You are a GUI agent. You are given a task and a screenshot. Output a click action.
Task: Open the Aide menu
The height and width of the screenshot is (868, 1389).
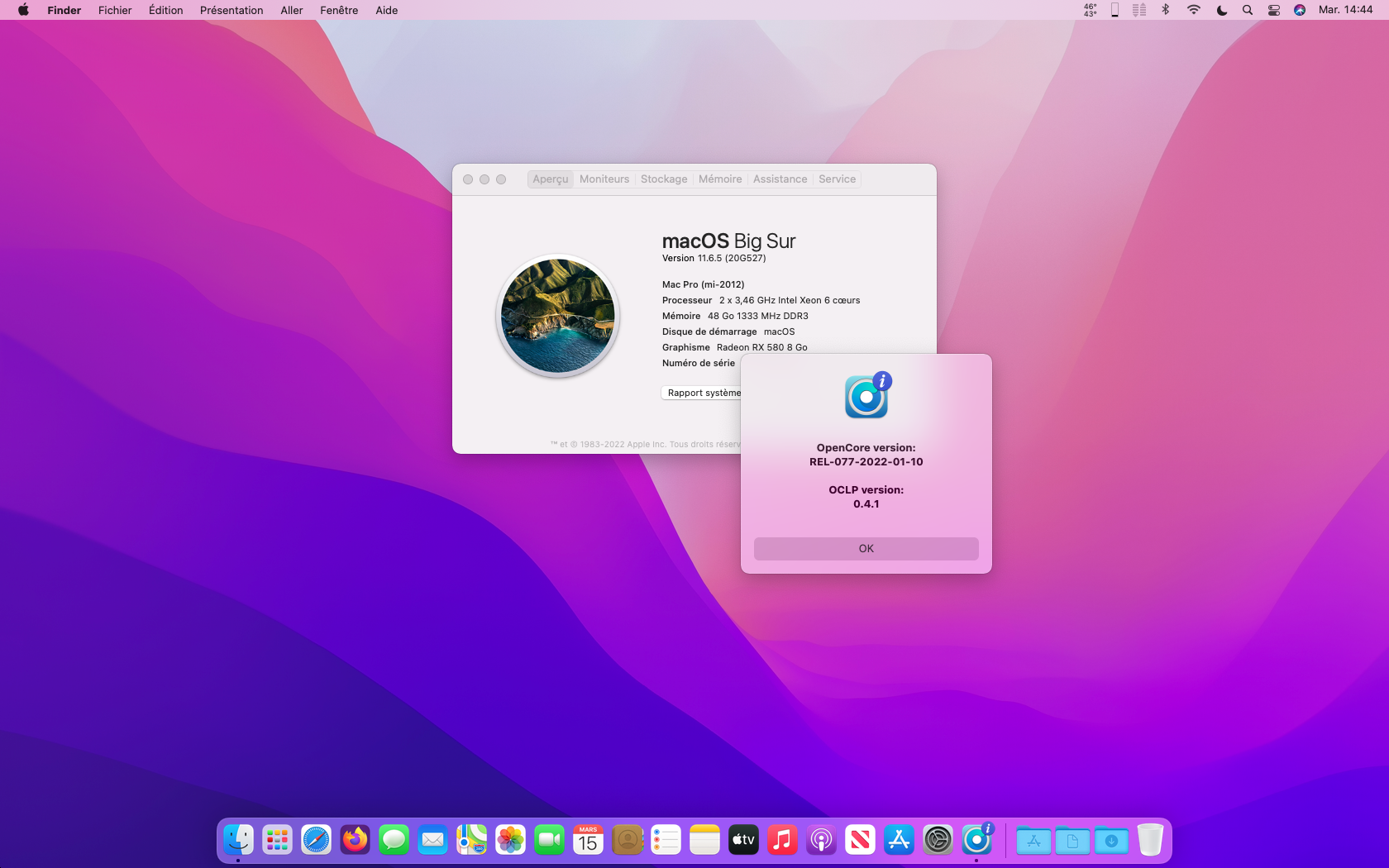pyautogui.click(x=387, y=10)
